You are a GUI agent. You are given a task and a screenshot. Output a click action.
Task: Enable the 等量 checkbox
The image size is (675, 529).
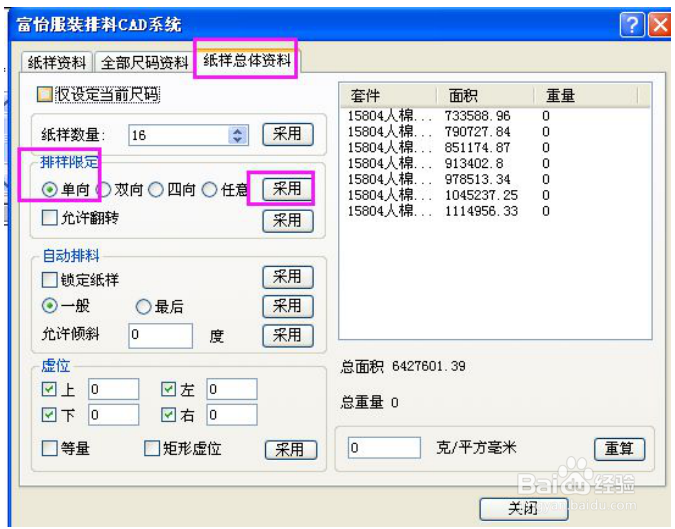[49, 448]
